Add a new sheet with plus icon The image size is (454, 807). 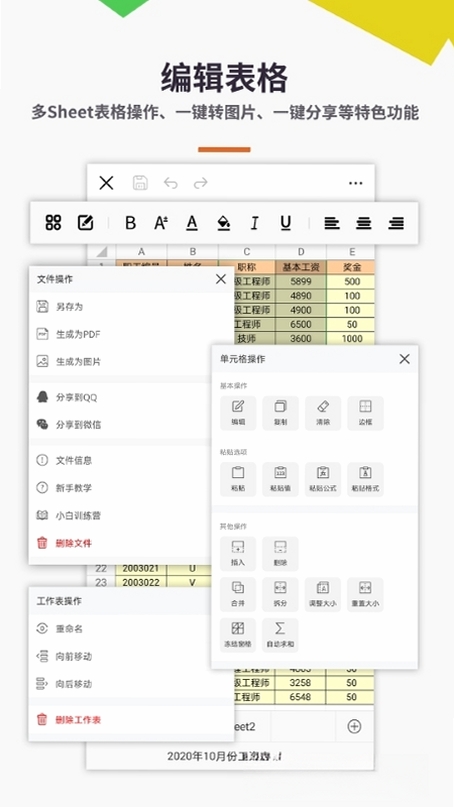point(354,726)
